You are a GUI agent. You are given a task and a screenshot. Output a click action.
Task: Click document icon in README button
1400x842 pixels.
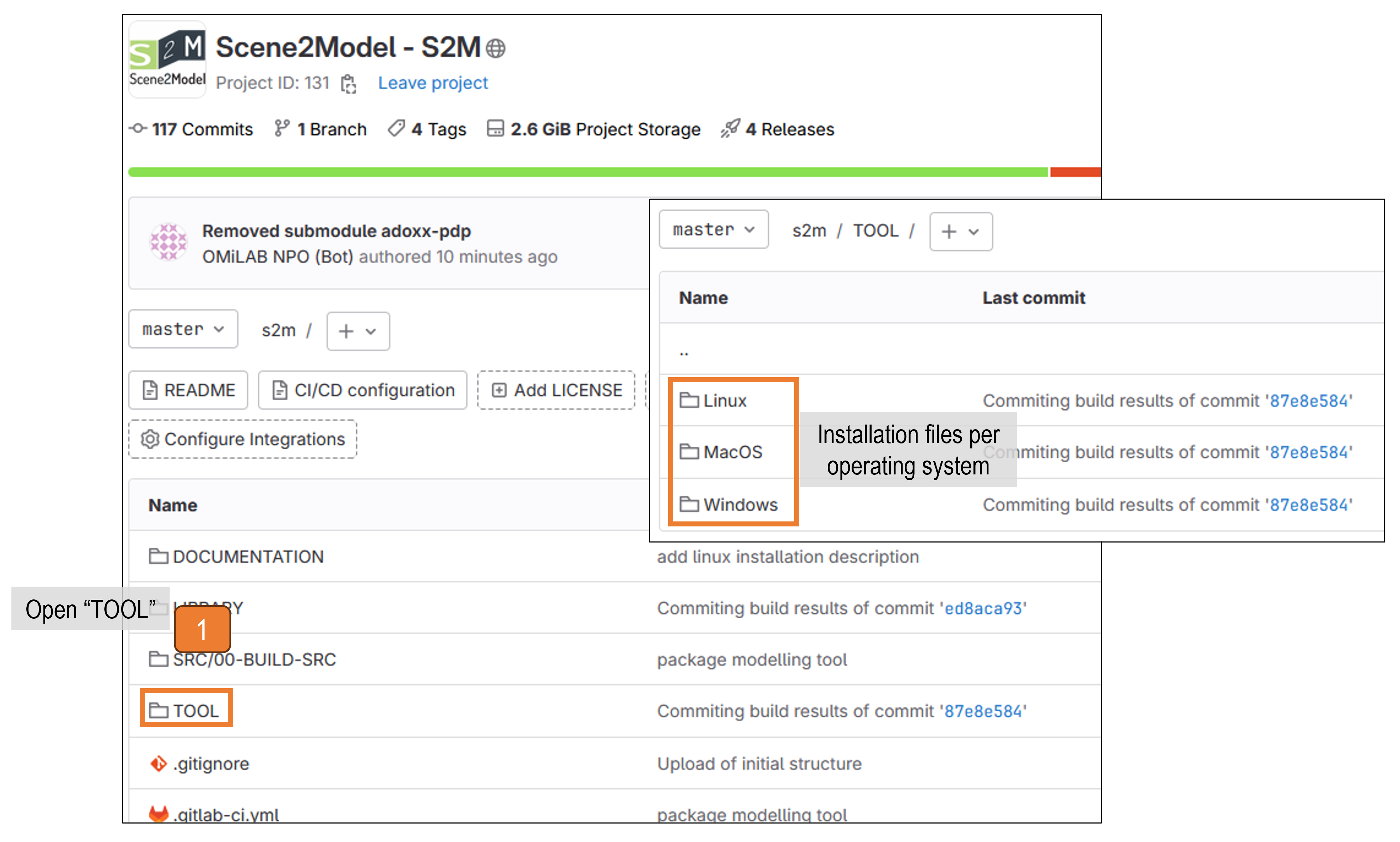150,390
